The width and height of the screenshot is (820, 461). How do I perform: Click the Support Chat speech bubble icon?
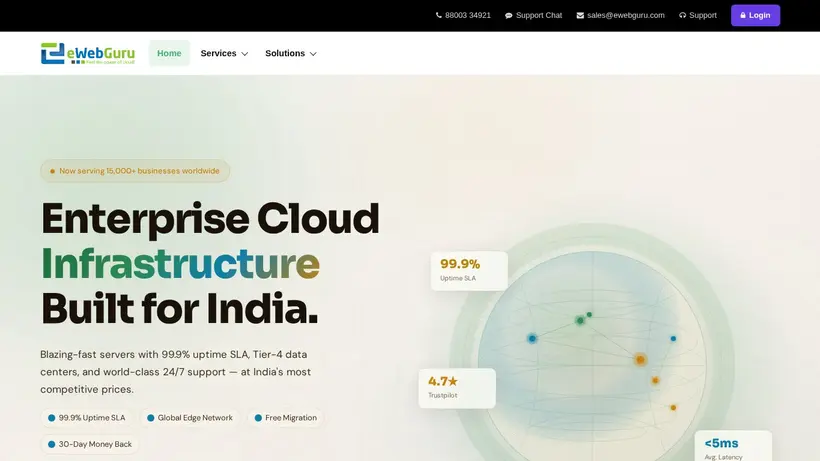[x=508, y=16]
